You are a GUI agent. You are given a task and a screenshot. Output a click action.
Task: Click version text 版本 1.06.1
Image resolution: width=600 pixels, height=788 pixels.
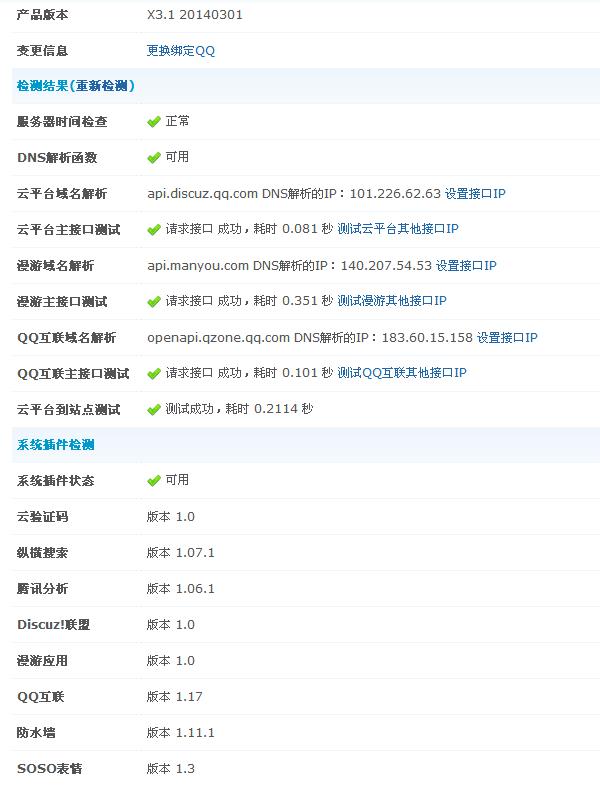pos(180,588)
